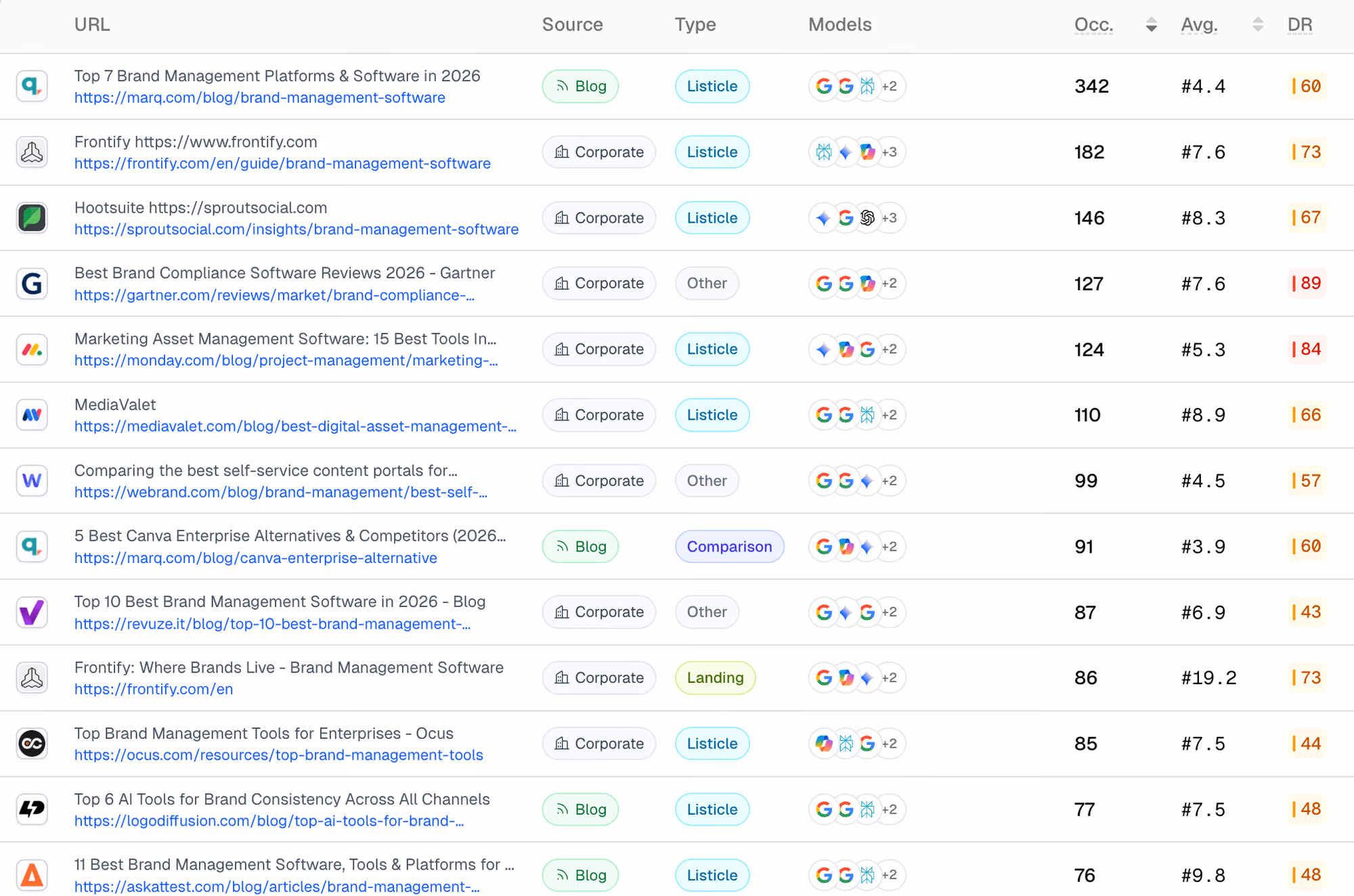Sort the table by Avg. column arrow

[x=1258, y=25]
